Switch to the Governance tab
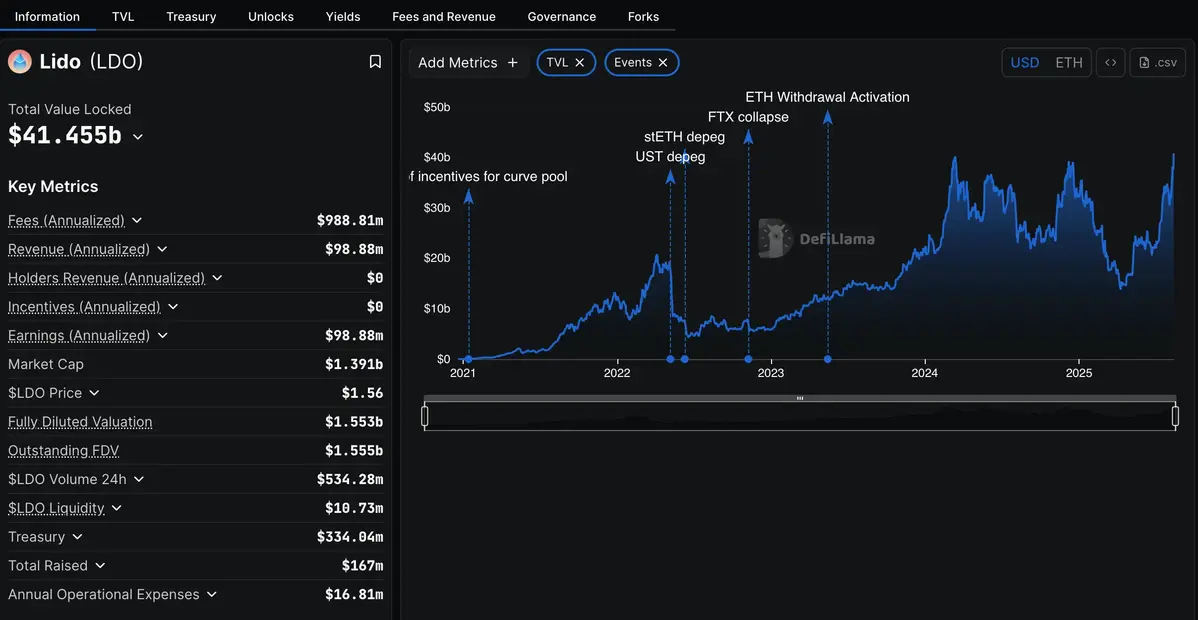This screenshot has height=620, width=1198. [x=561, y=16]
